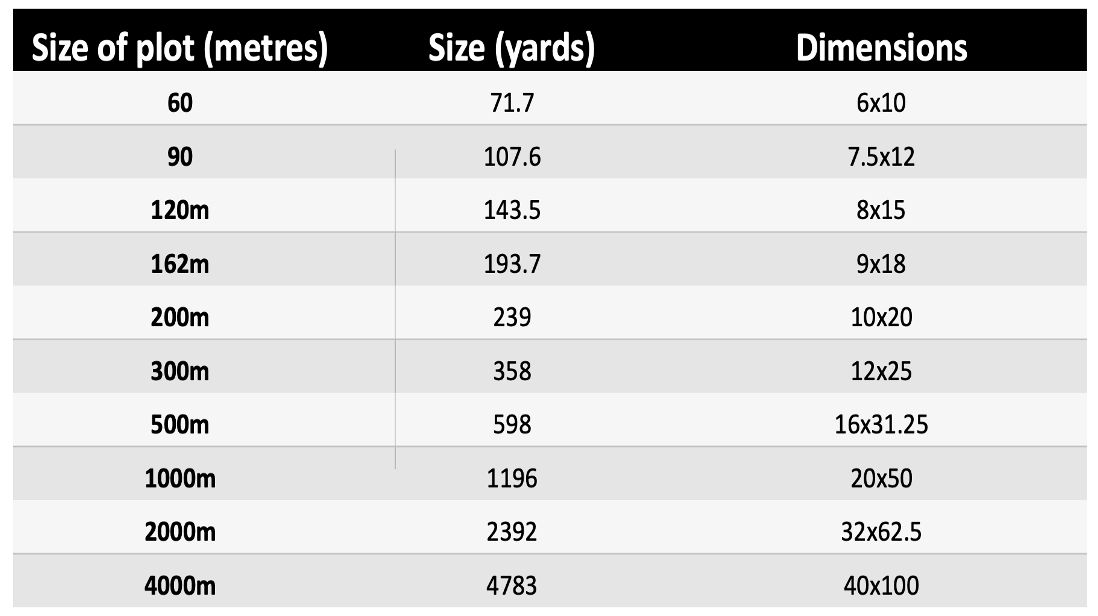The width and height of the screenshot is (1098, 616).
Task: Click the "Size of plot (metres)" column header
Action: pyautogui.click(x=180, y=48)
